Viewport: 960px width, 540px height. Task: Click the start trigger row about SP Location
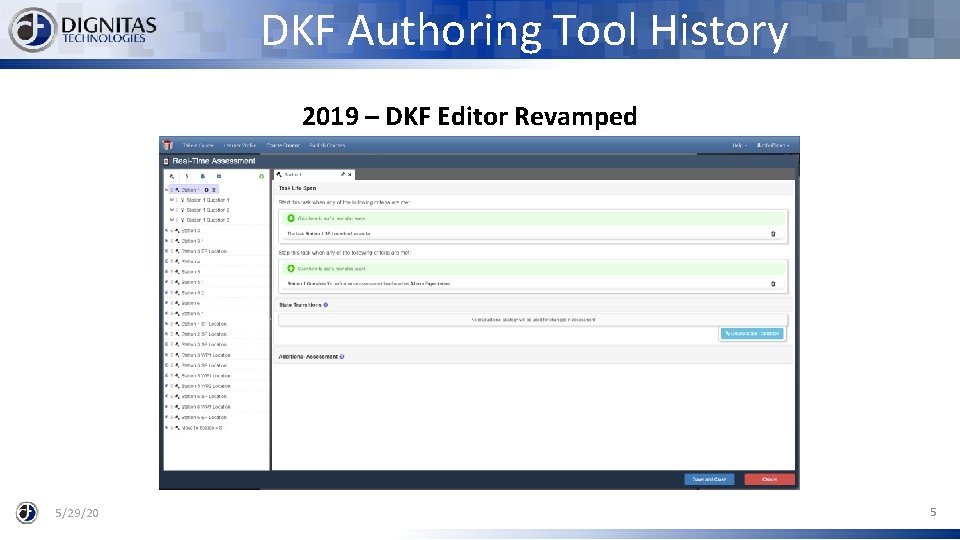point(533,233)
